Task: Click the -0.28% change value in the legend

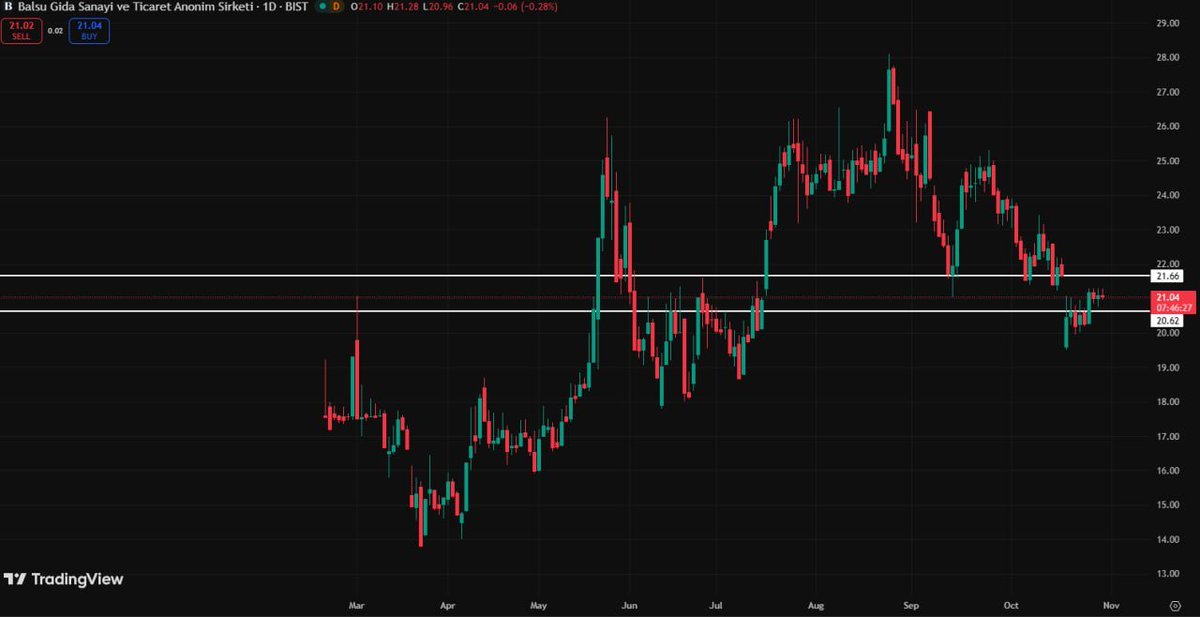Action: coord(540,8)
